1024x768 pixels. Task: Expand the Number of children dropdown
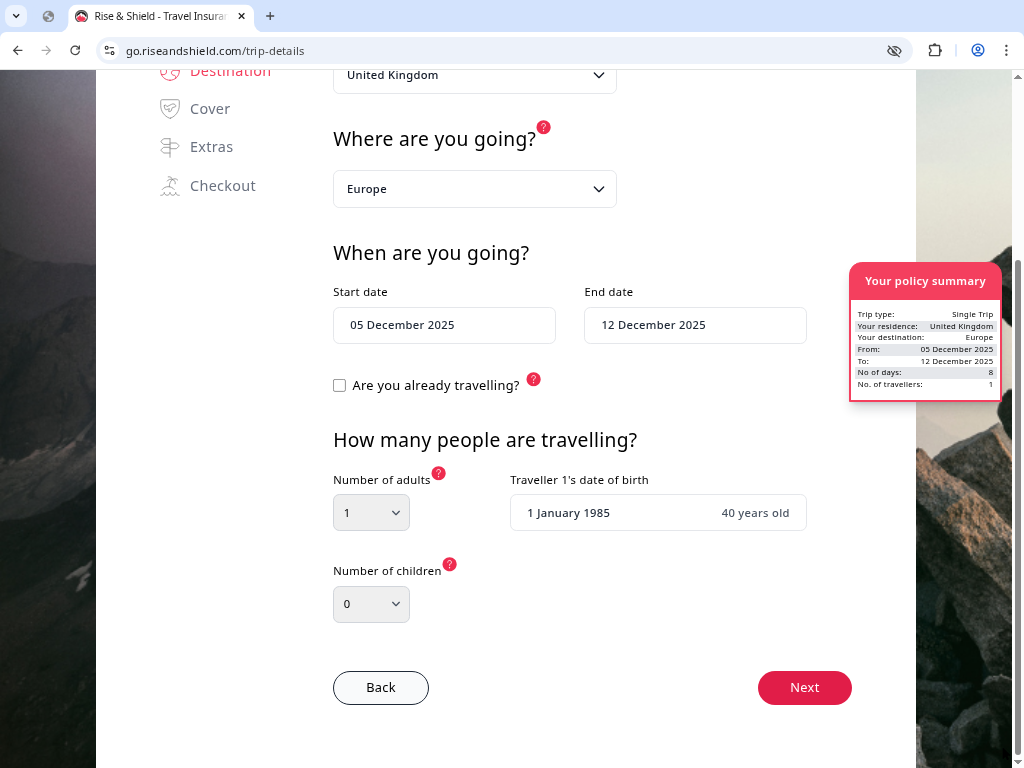pos(371,604)
